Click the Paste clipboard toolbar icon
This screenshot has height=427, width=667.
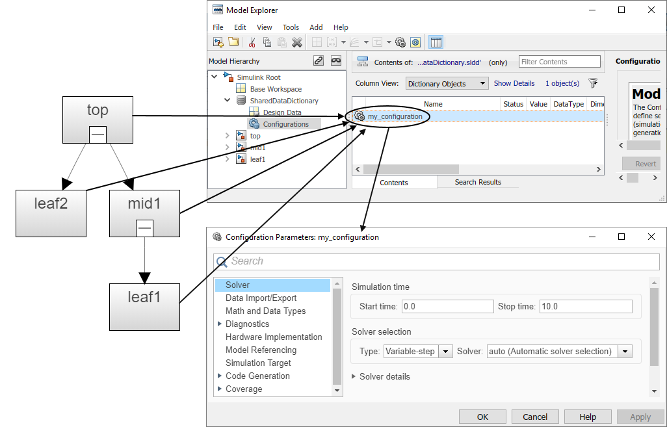point(282,42)
